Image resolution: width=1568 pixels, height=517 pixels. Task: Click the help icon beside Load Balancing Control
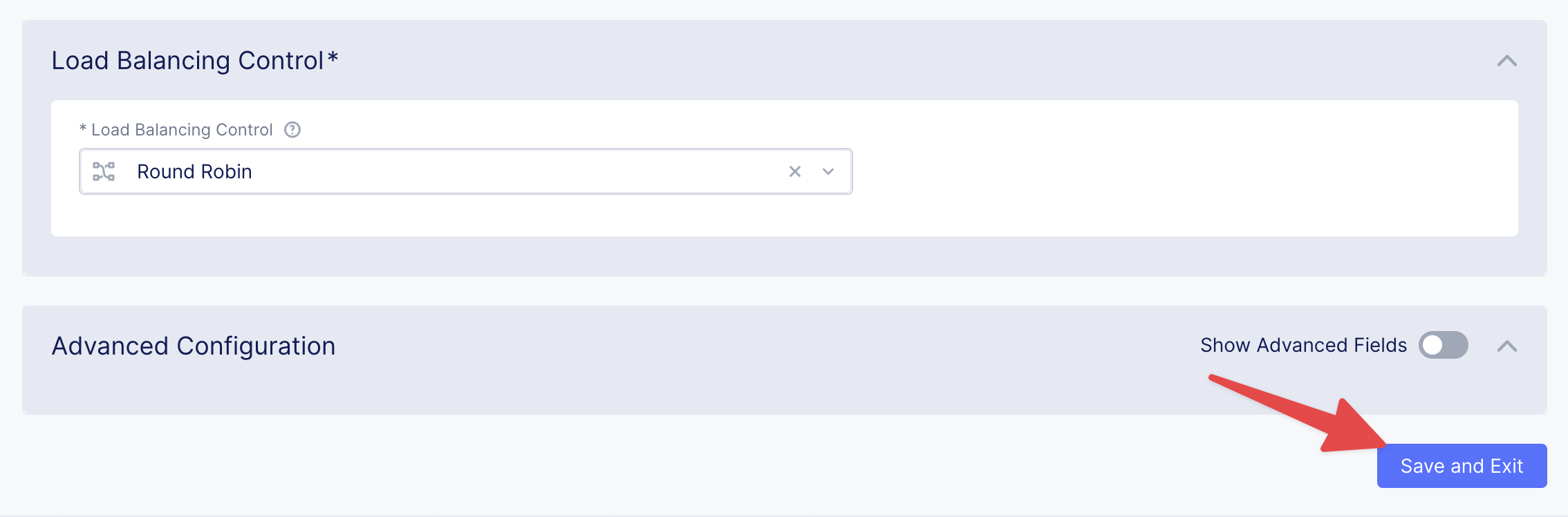tap(292, 130)
